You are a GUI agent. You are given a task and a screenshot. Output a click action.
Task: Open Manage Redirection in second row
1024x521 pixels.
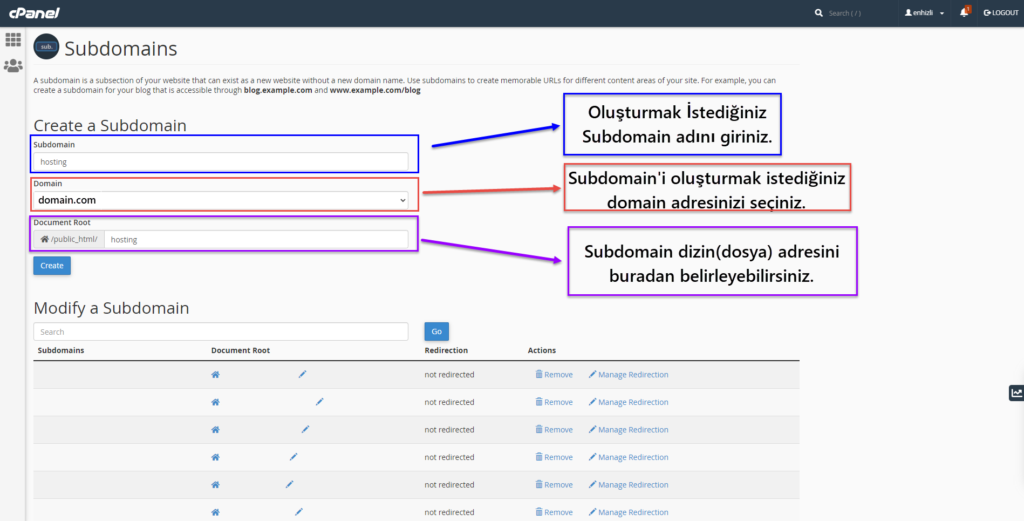[628, 402]
